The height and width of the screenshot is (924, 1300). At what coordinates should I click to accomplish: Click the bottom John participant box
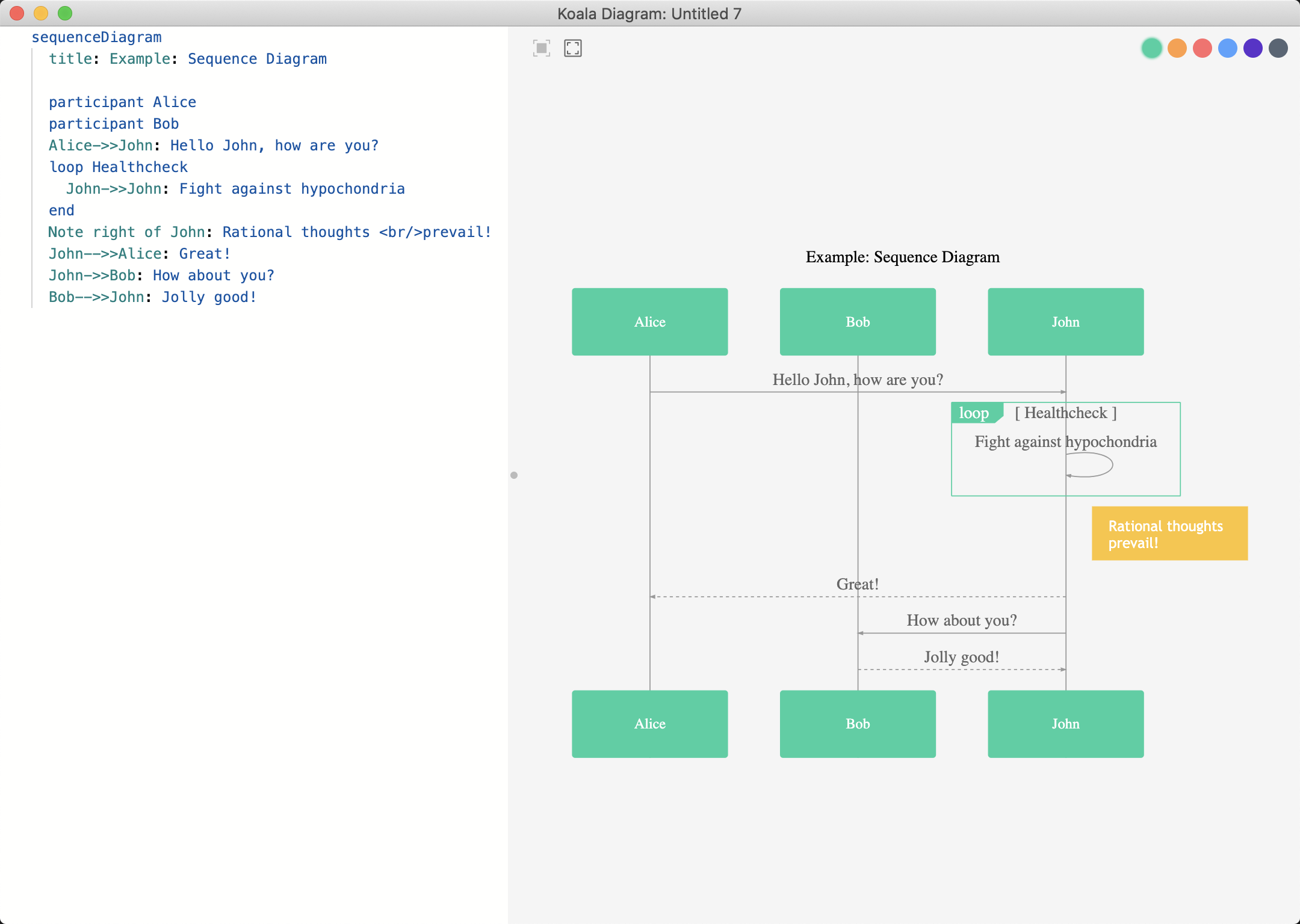click(x=1065, y=724)
